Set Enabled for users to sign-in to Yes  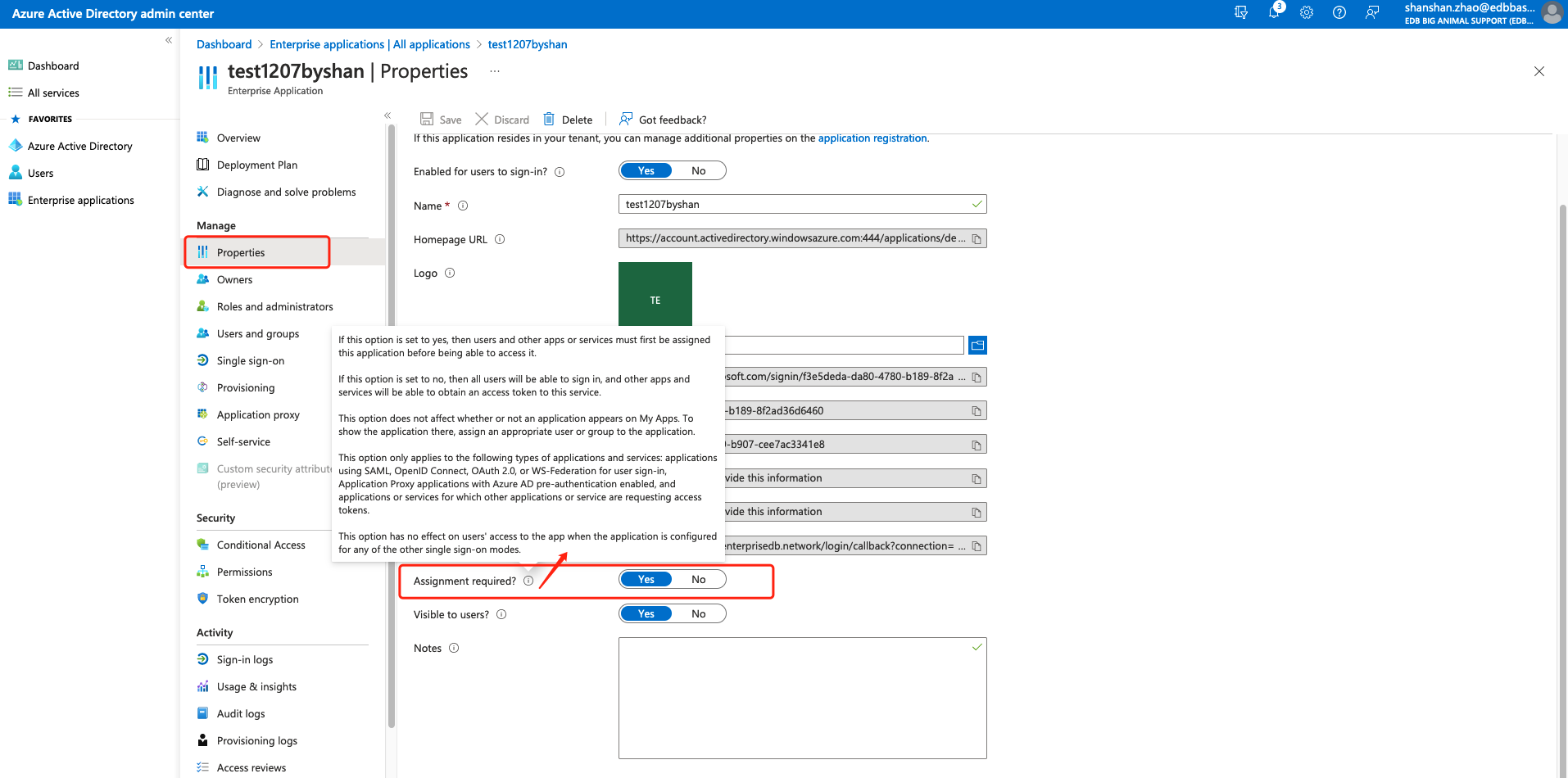pos(646,170)
